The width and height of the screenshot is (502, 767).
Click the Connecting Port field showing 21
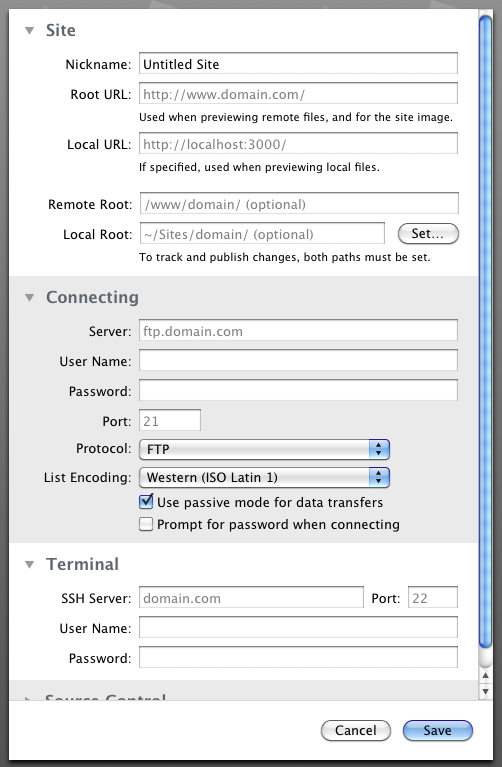point(170,421)
